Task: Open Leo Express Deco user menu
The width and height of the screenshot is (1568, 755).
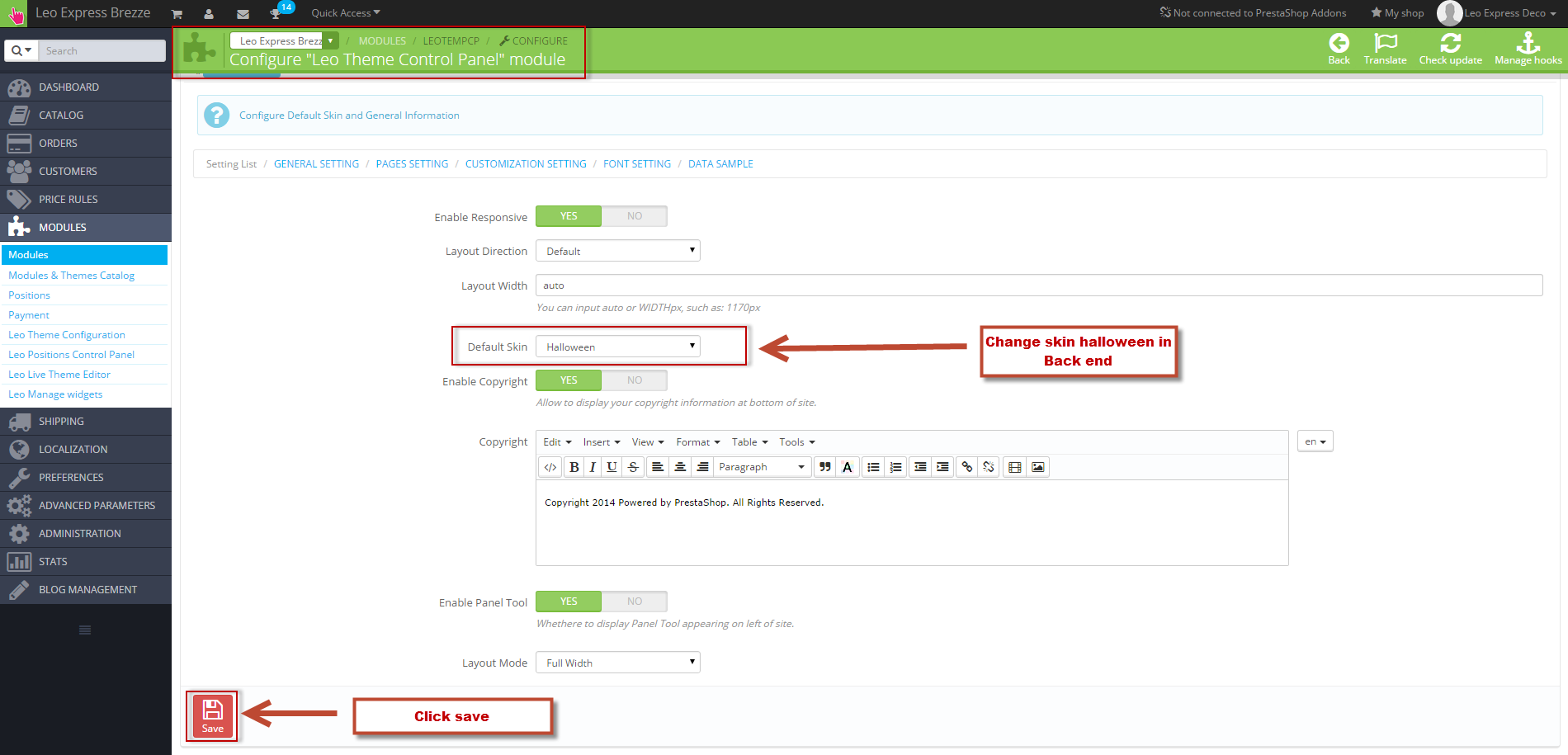Action: (1497, 13)
